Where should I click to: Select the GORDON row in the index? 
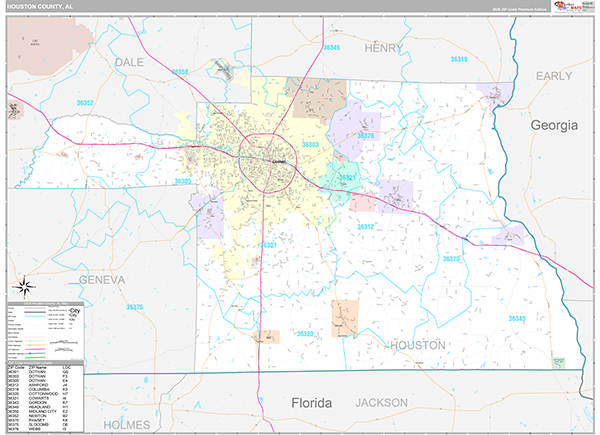tap(45, 402)
